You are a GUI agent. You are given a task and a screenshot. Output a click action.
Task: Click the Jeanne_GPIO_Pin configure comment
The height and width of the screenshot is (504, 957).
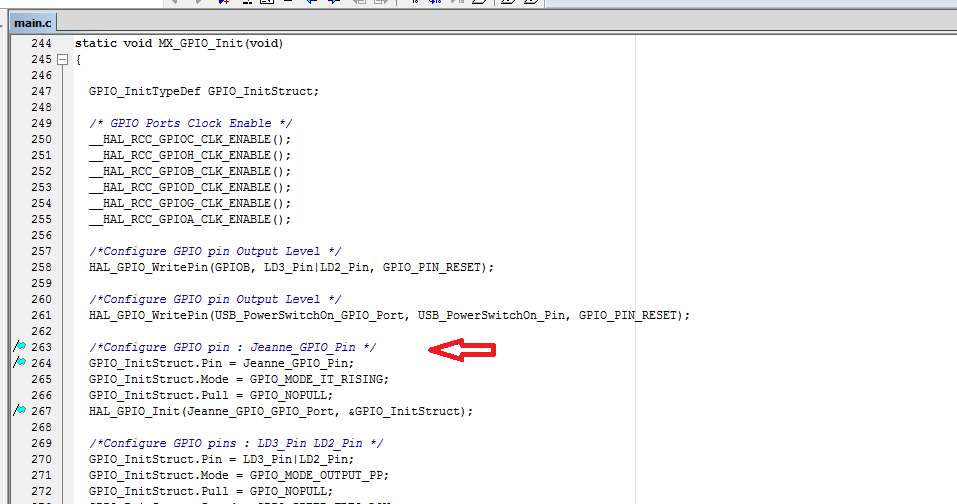(233, 347)
